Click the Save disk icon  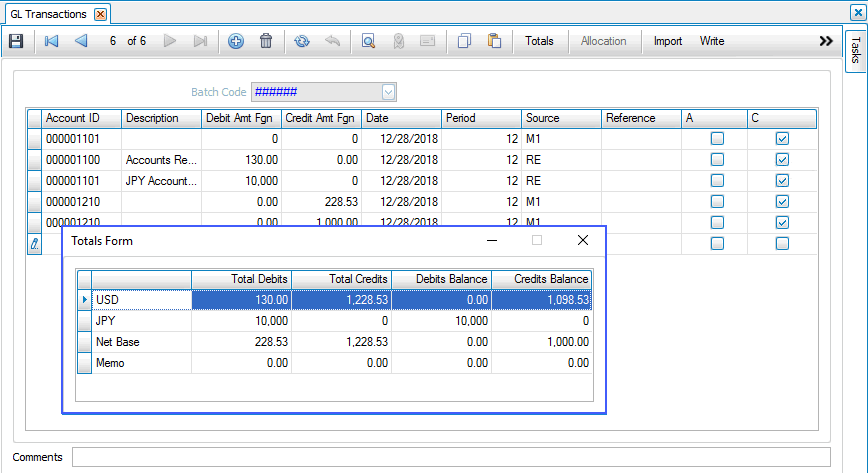click(x=16, y=41)
